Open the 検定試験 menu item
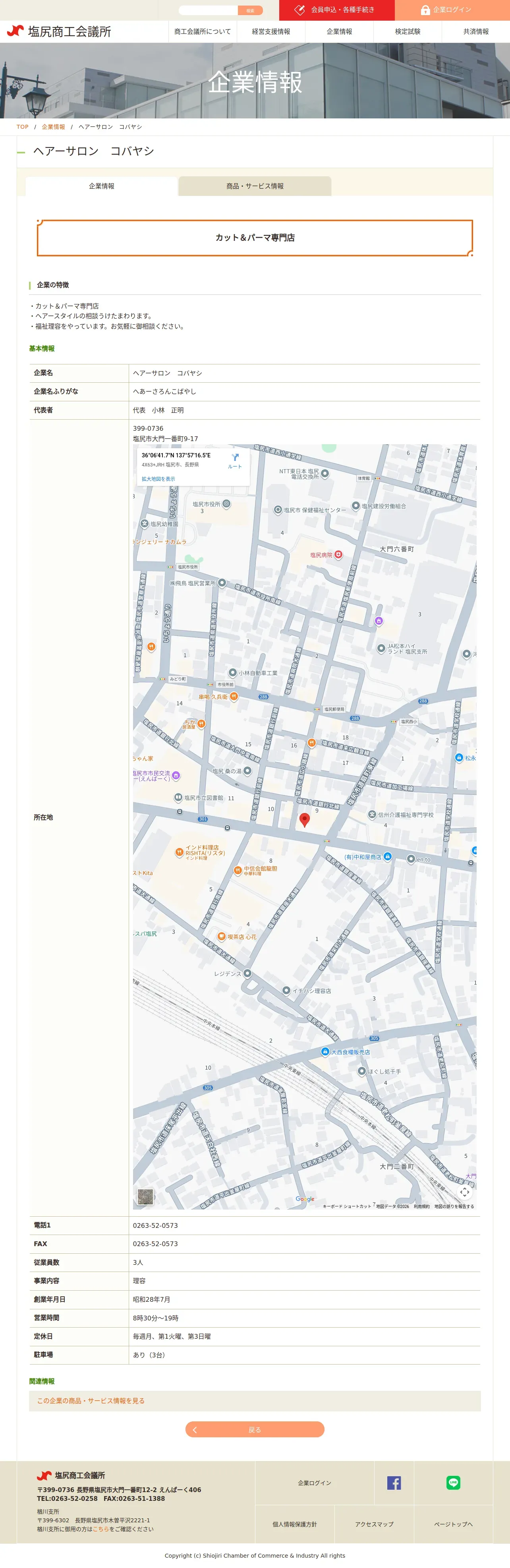The width and height of the screenshot is (510, 1568). 408,32
